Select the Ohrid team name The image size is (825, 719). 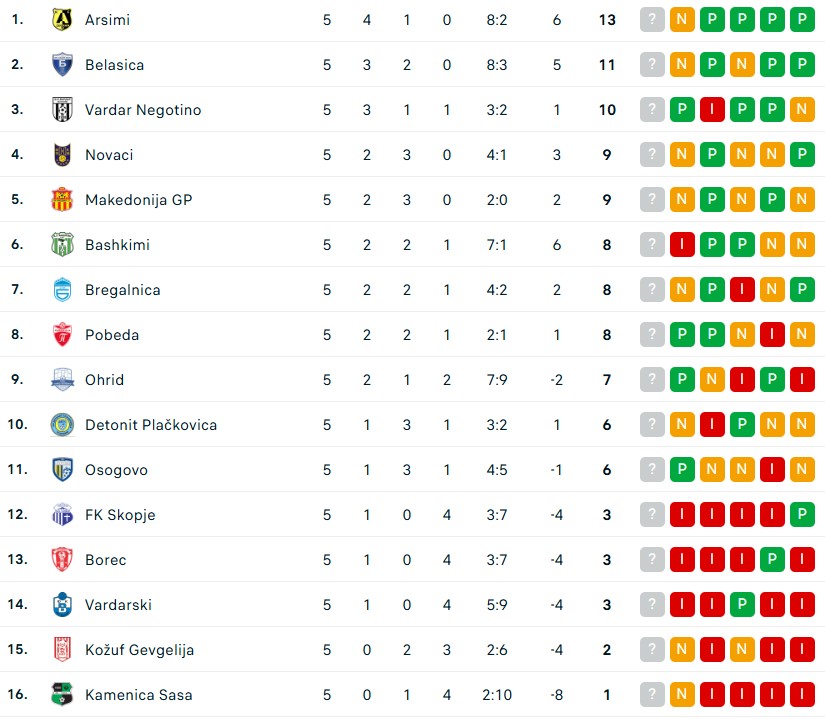[x=104, y=380]
